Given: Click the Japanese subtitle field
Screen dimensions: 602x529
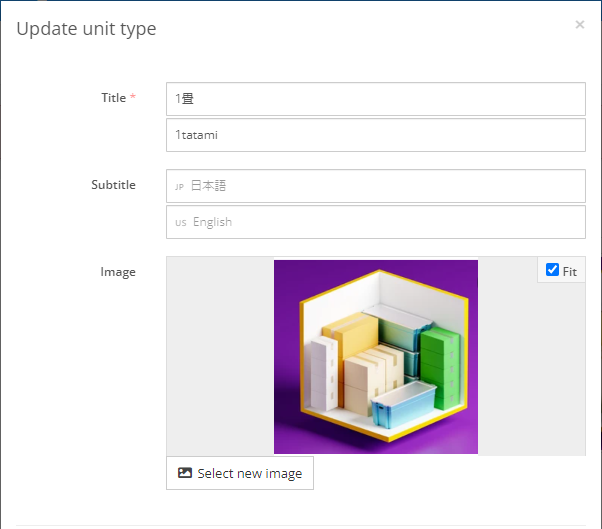Looking at the screenshot, I should [376, 186].
